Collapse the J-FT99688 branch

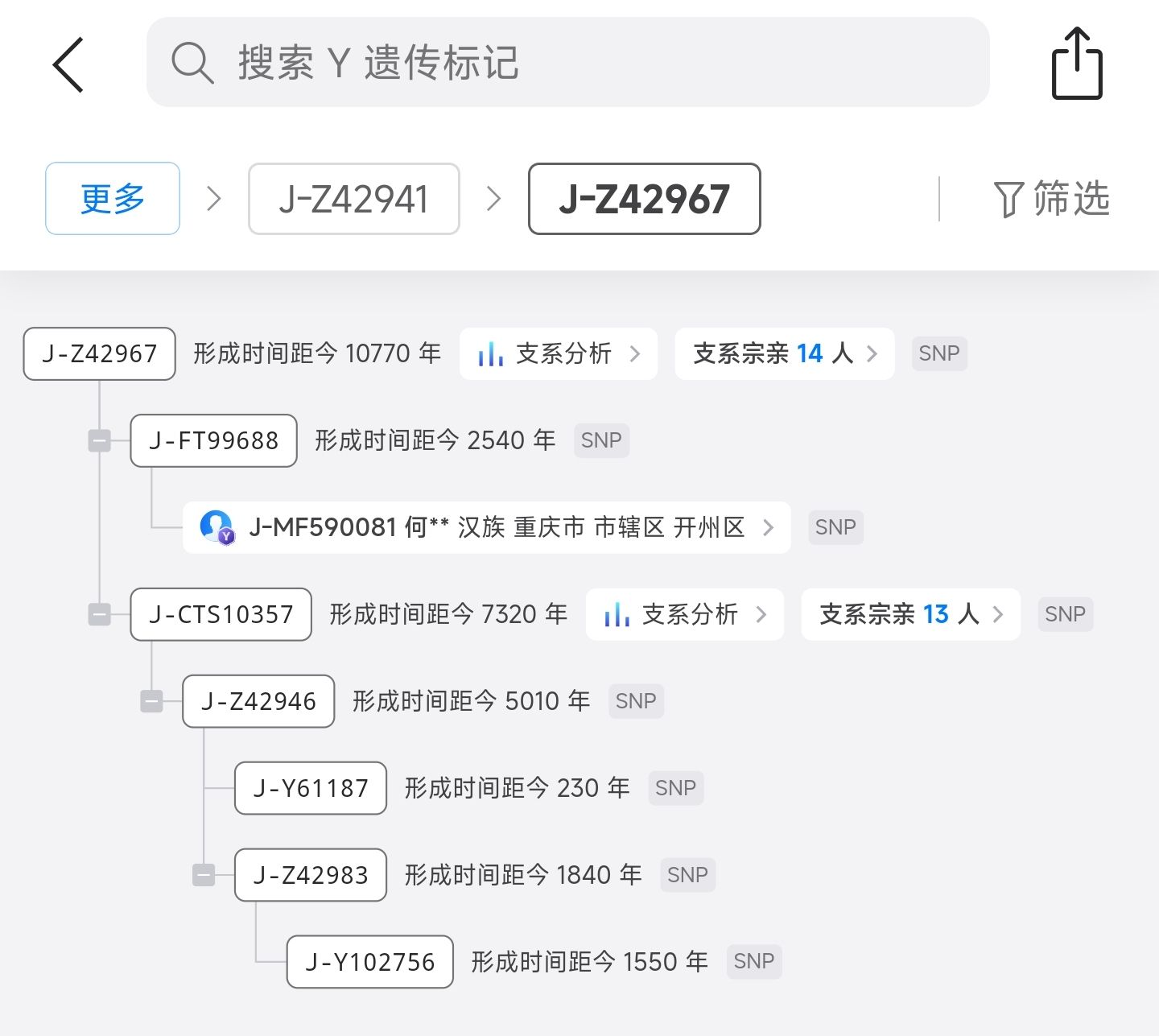coord(99,440)
